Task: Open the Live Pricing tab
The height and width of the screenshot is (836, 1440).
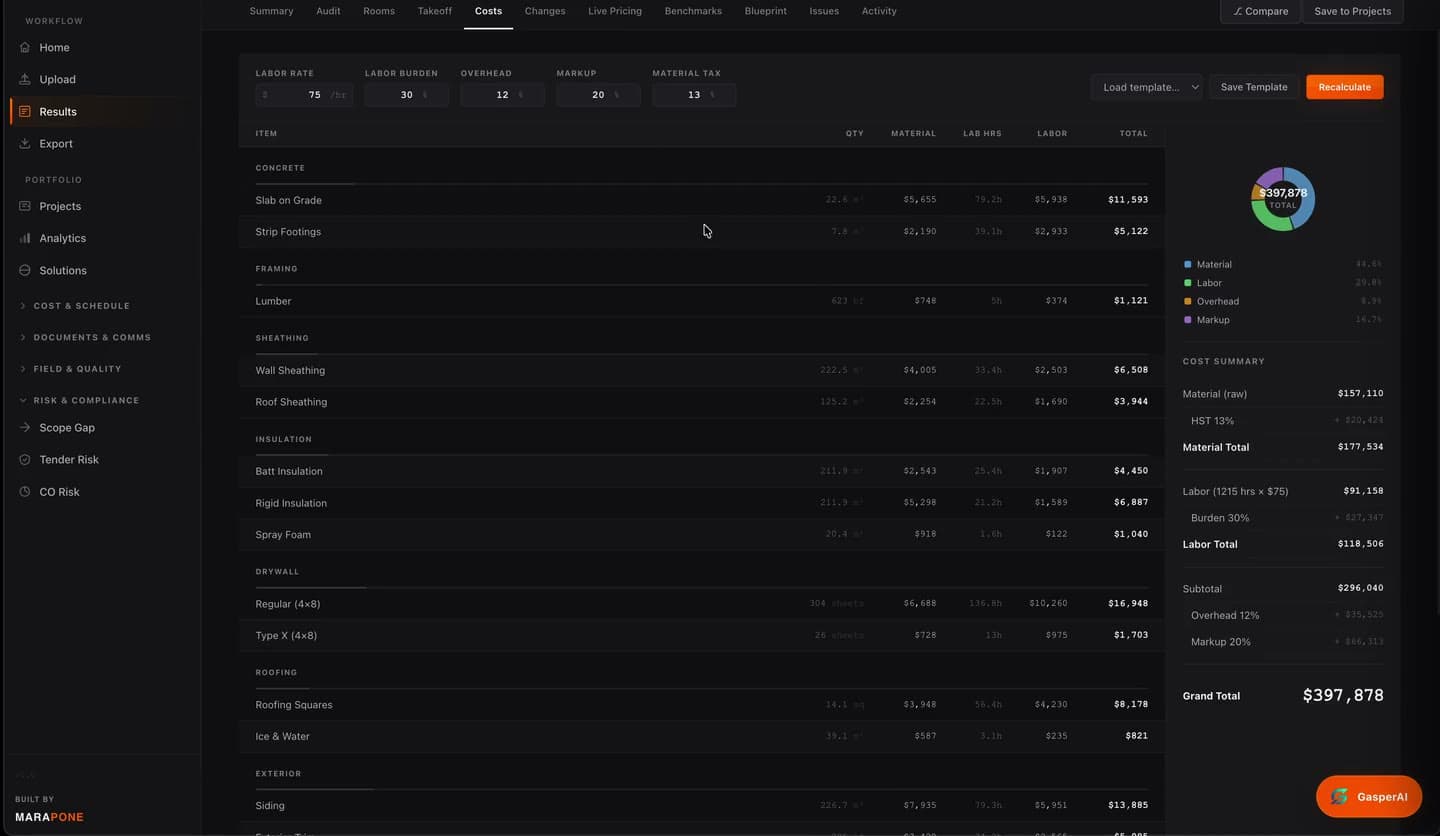Action: coord(615,11)
